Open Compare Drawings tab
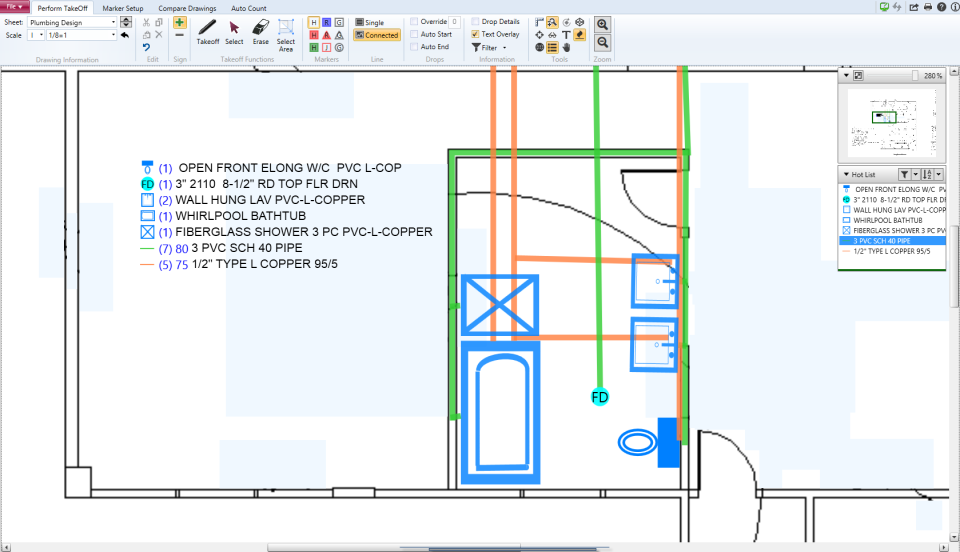 pos(187,8)
